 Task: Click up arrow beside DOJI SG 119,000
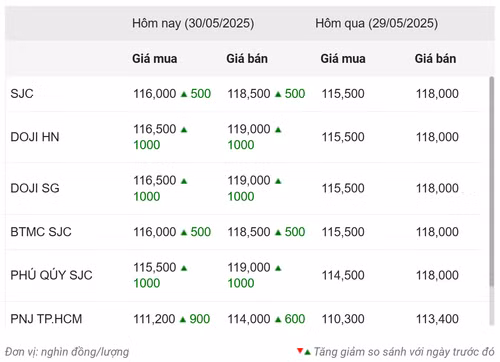coord(278,181)
